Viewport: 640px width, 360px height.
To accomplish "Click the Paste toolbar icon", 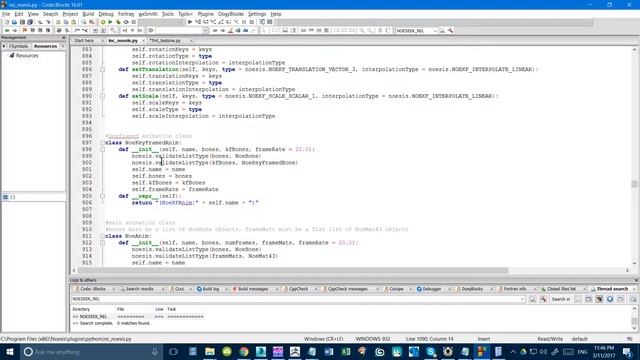I will tap(73, 22).
